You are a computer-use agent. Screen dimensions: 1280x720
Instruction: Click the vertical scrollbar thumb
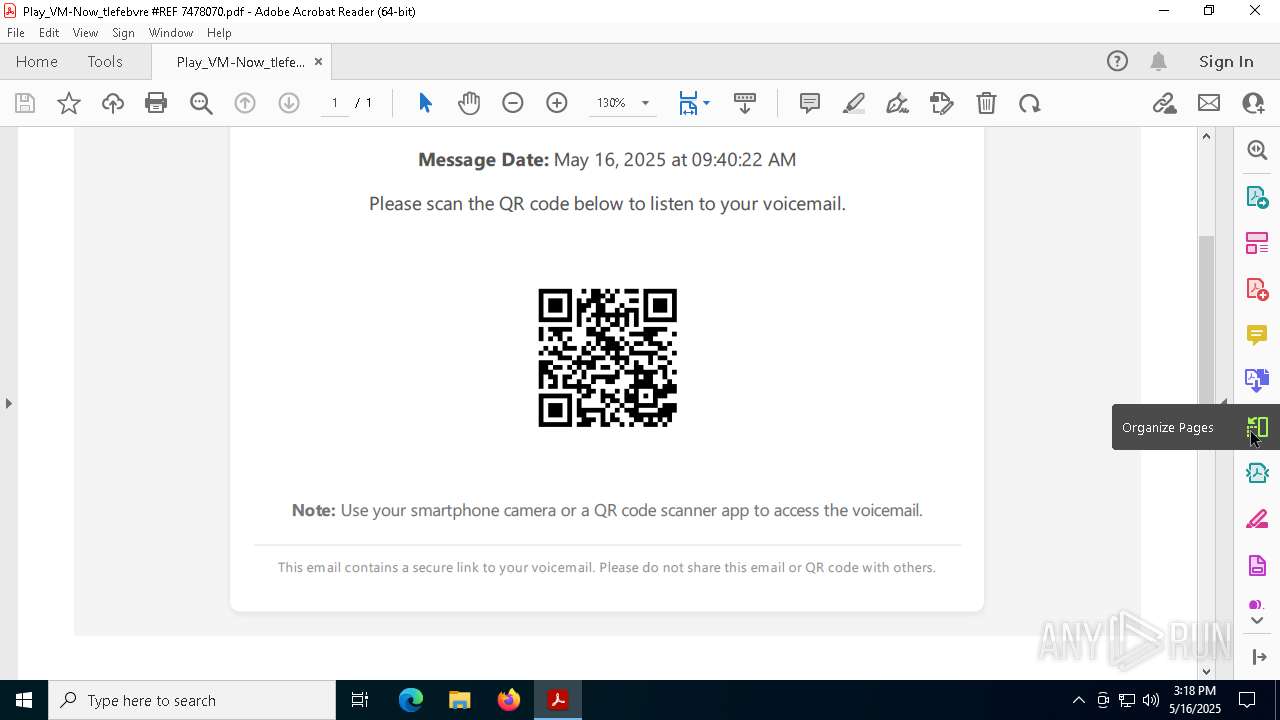[x=1206, y=318]
